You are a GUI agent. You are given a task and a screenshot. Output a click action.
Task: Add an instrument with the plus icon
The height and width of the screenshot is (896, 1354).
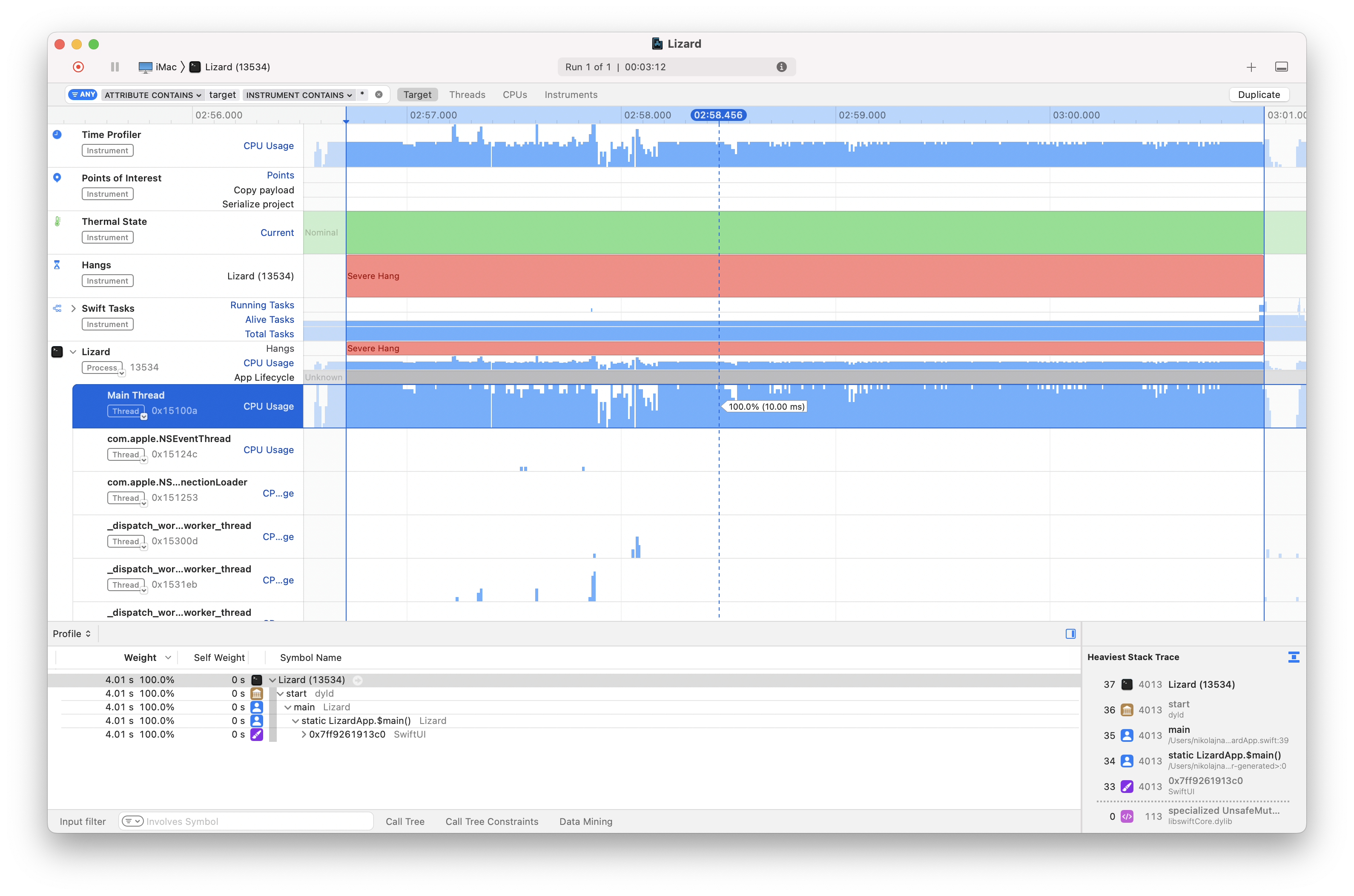[1251, 67]
